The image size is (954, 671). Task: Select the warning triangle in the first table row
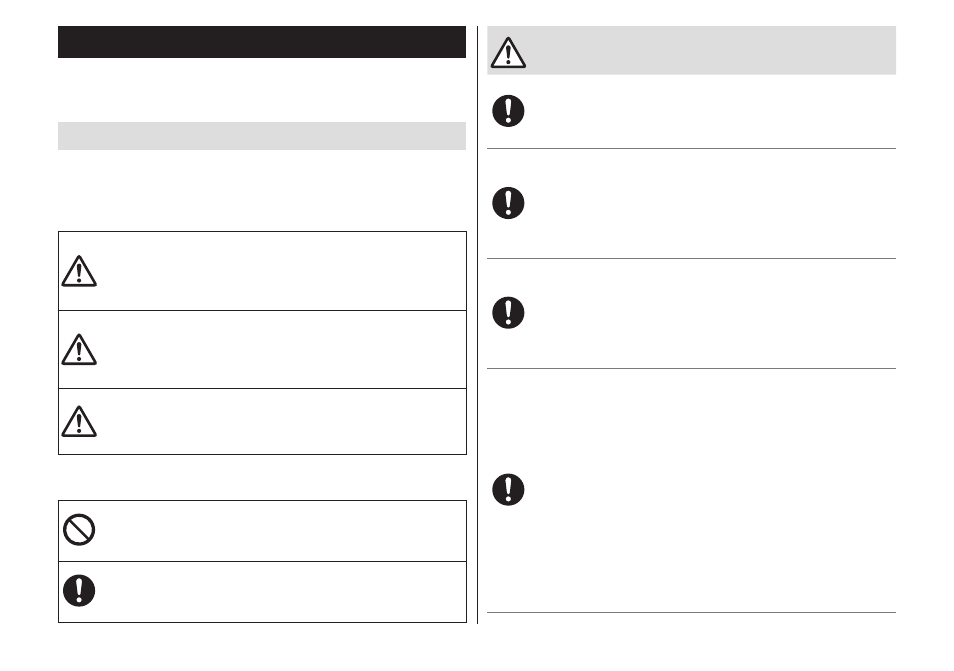(x=79, y=271)
